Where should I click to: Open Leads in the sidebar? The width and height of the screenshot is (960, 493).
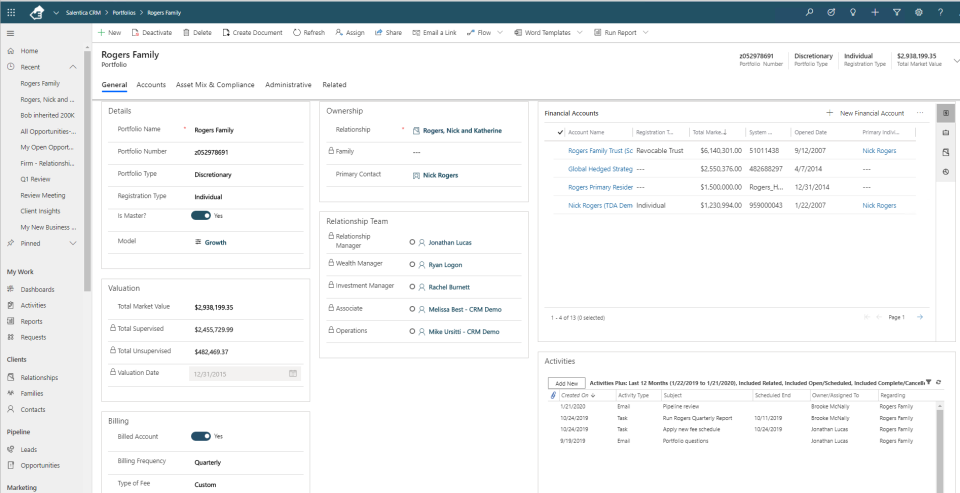click(x=28, y=449)
